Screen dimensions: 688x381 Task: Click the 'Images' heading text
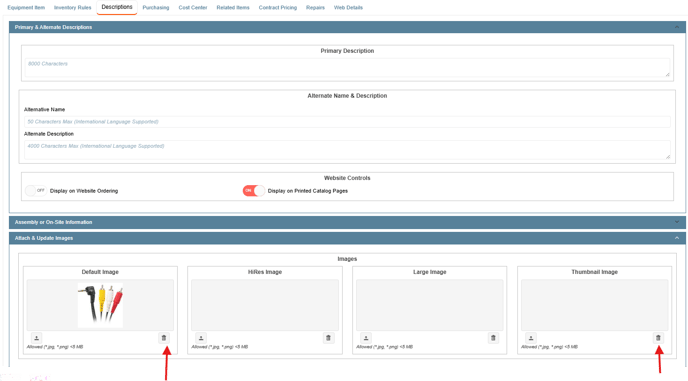click(x=347, y=259)
